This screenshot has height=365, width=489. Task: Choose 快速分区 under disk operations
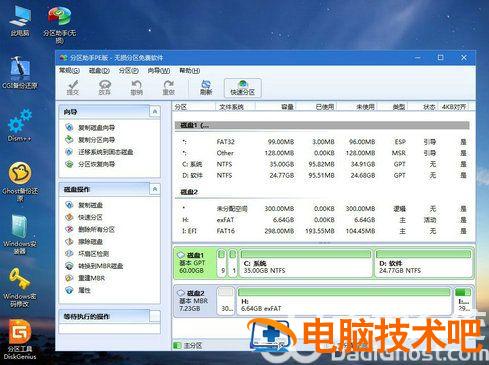[84, 217]
